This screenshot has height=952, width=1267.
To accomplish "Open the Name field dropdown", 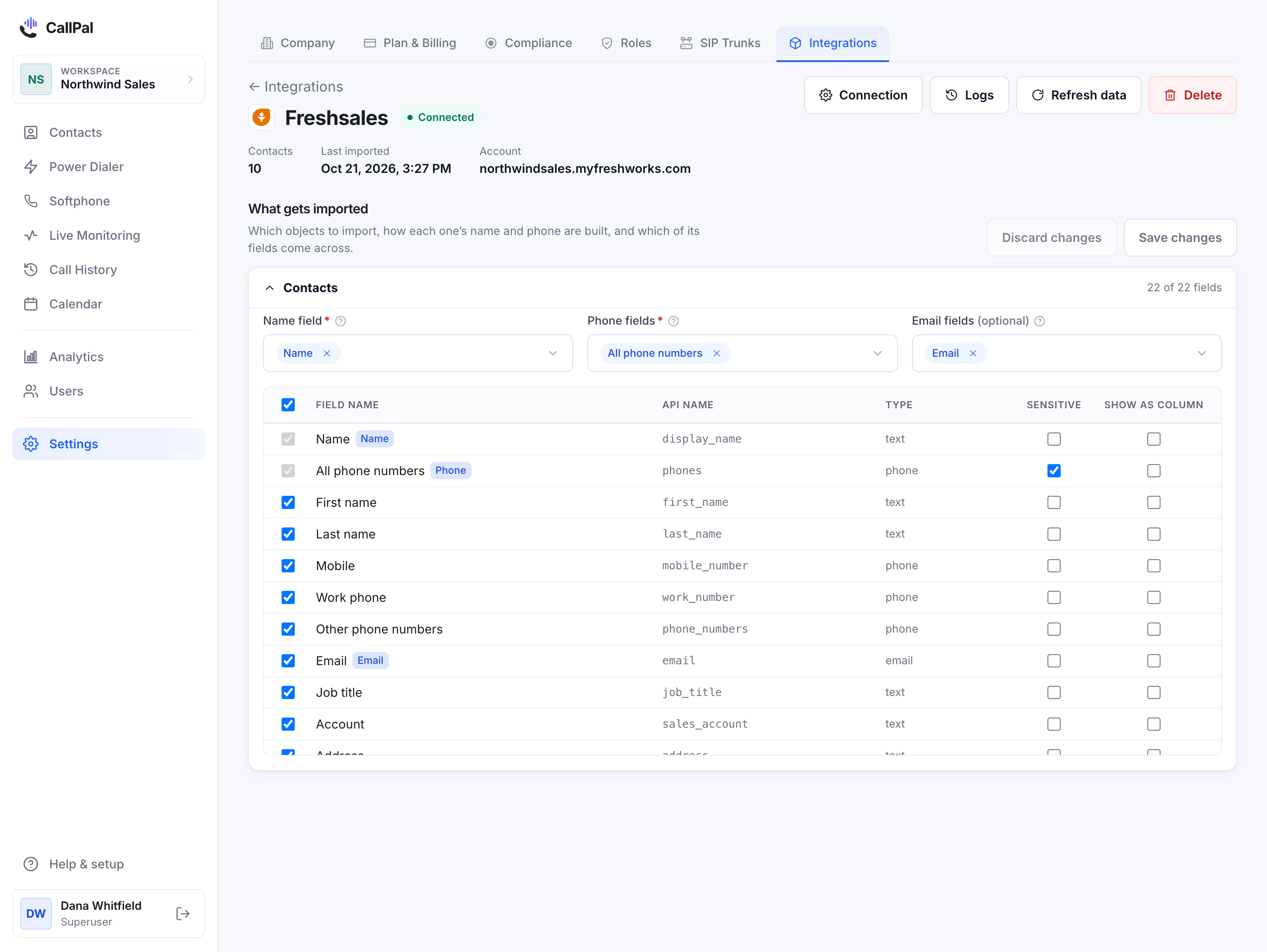I will coord(553,353).
